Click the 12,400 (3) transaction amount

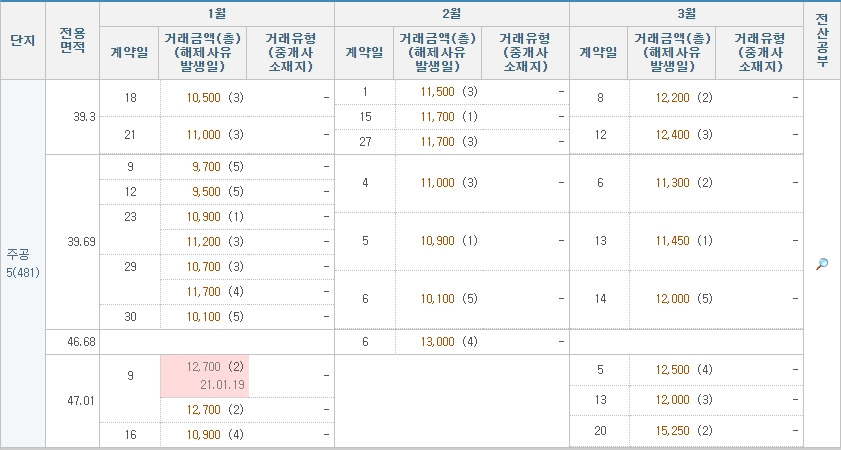[x=684, y=135]
